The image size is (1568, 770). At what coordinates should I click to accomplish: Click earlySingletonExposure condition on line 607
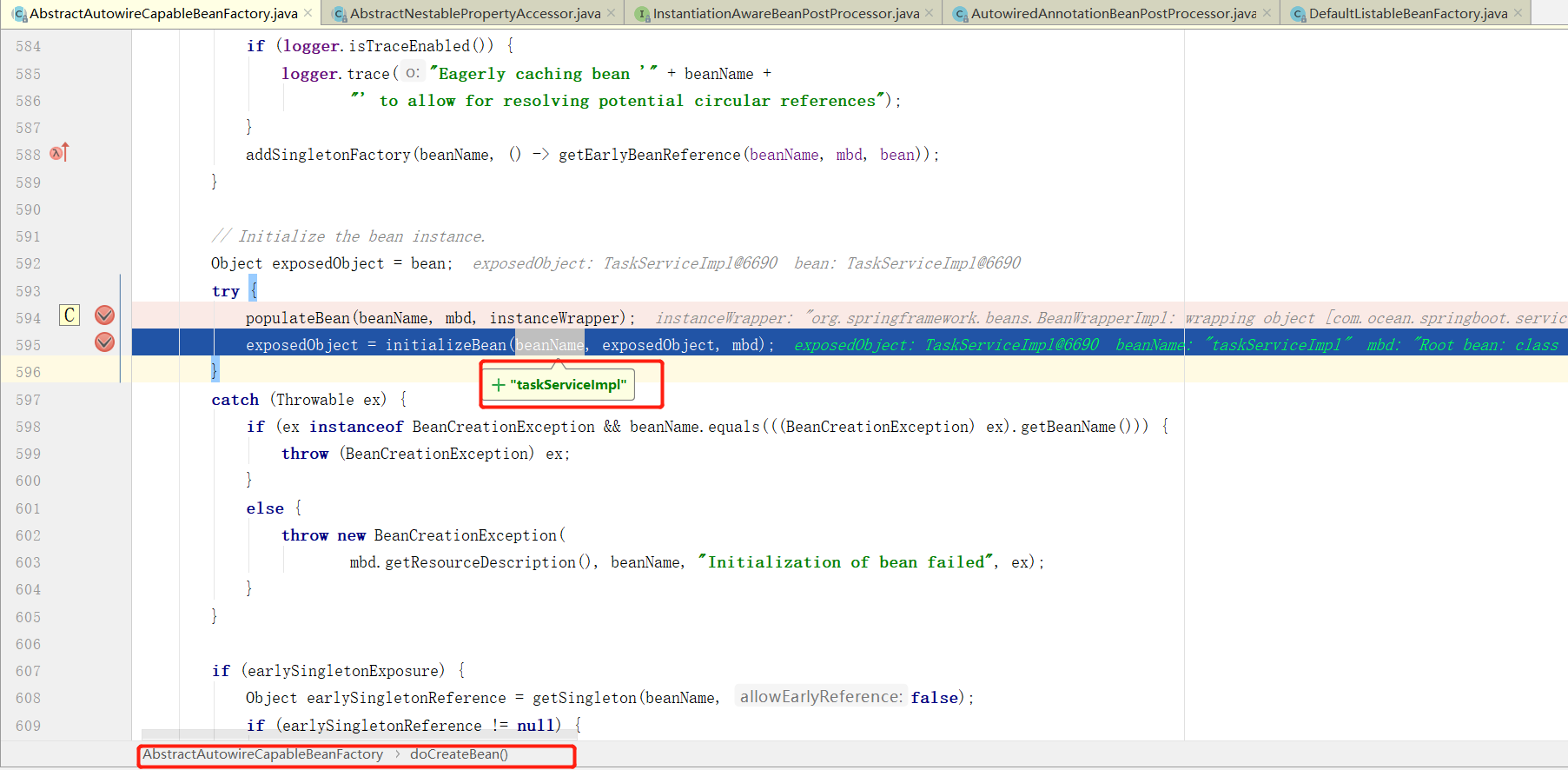342,671
